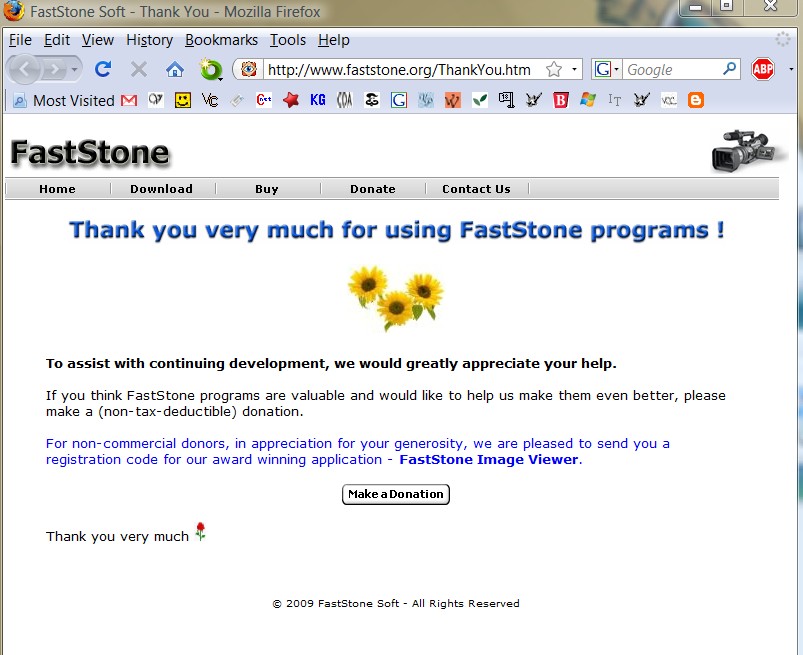
Task: Click in the address bar URL field
Action: (x=399, y=69)
